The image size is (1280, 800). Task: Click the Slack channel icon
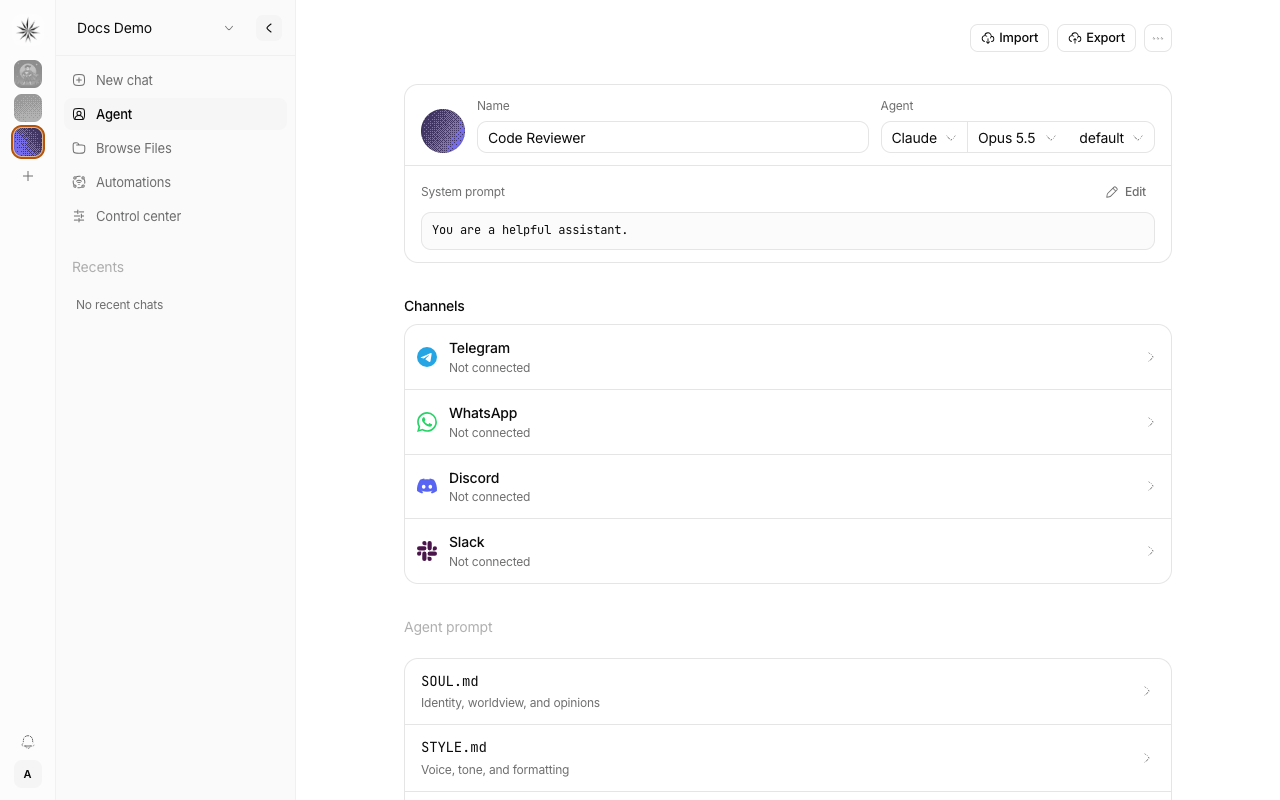point(427,551)
